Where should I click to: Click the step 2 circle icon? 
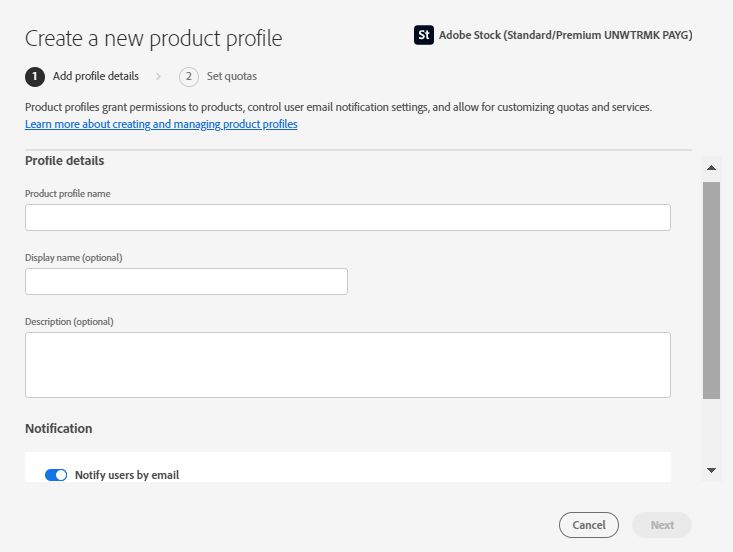tap(189, 76)
